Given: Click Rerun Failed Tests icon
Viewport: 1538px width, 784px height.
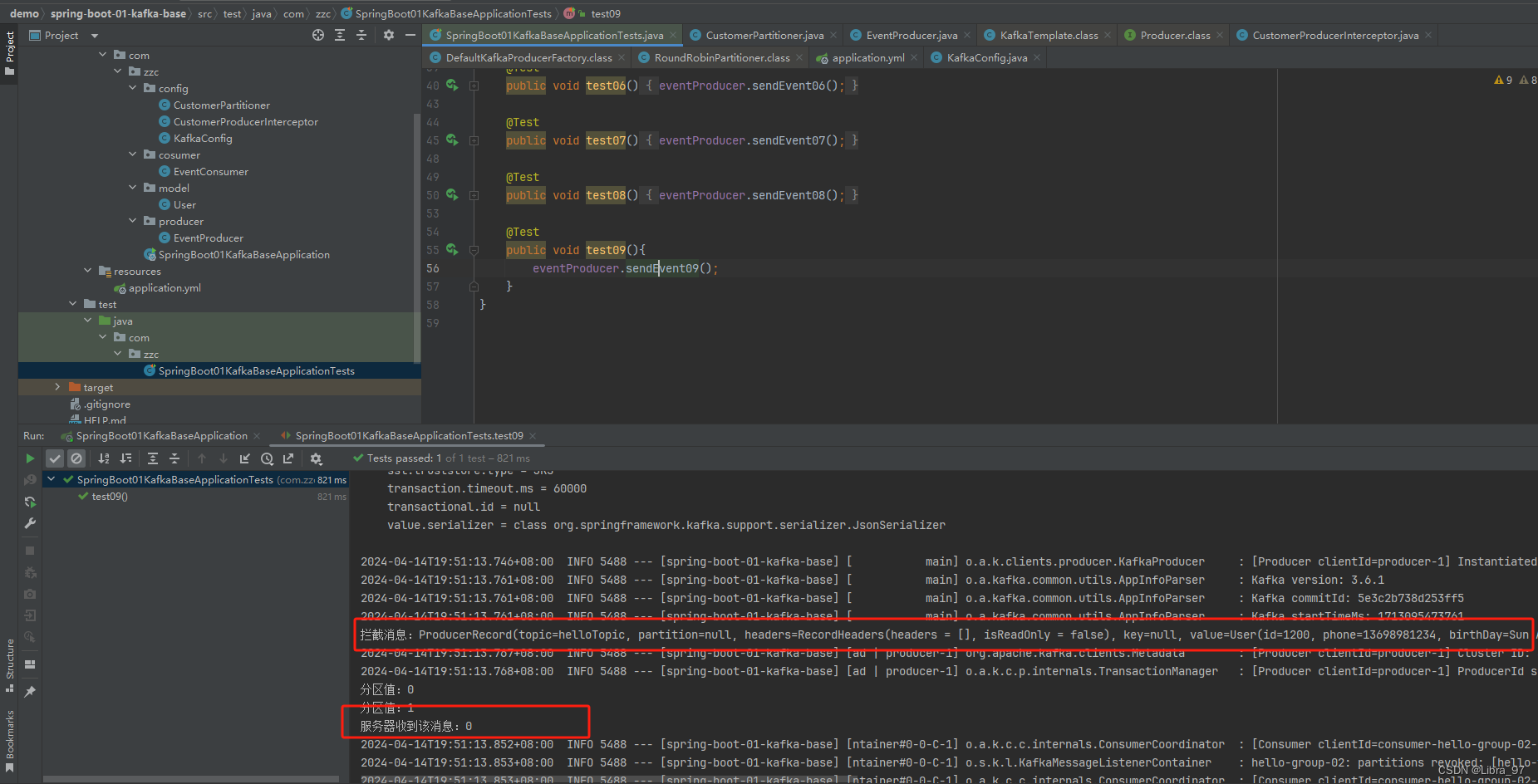Looking at the screenshot, I should tap(30, 480).
